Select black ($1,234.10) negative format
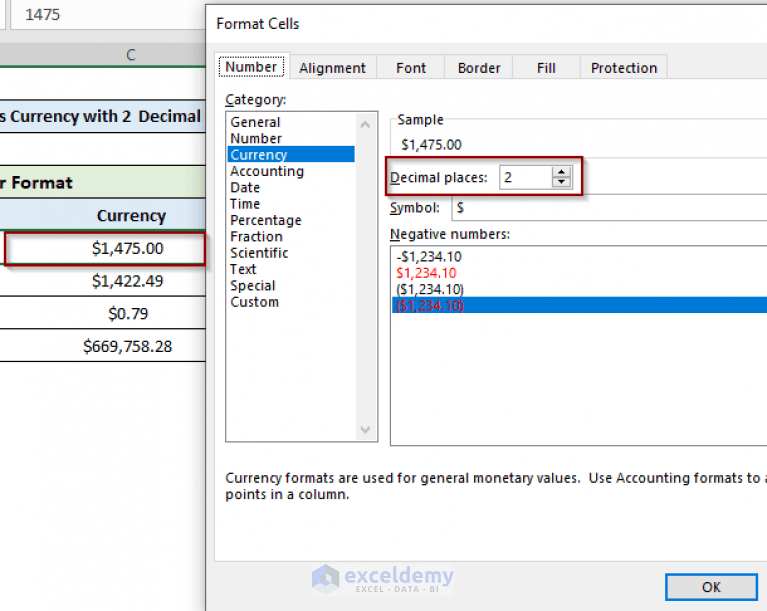The width and height of the screenshot is (767, 611). point(579,289)
